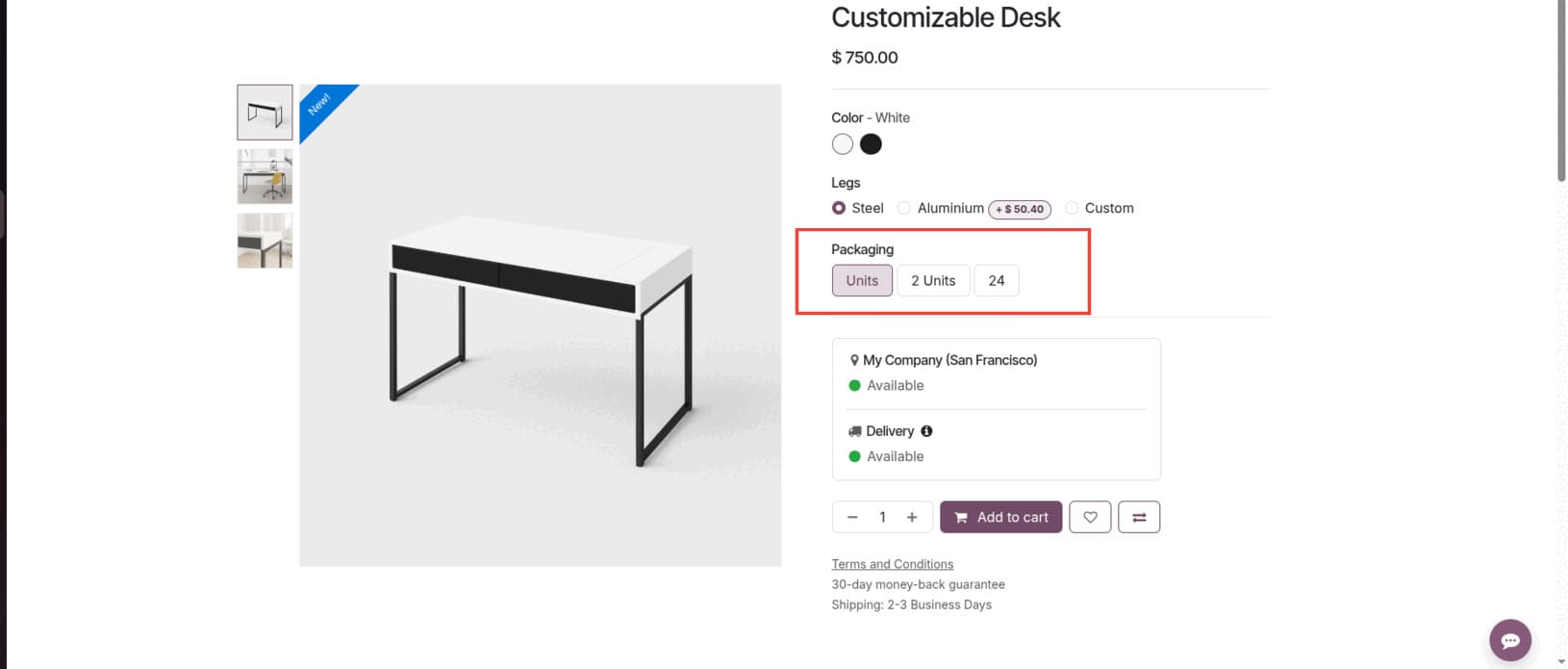
Task: Decrease quantity with minus button
Action: tap(852, 517)
